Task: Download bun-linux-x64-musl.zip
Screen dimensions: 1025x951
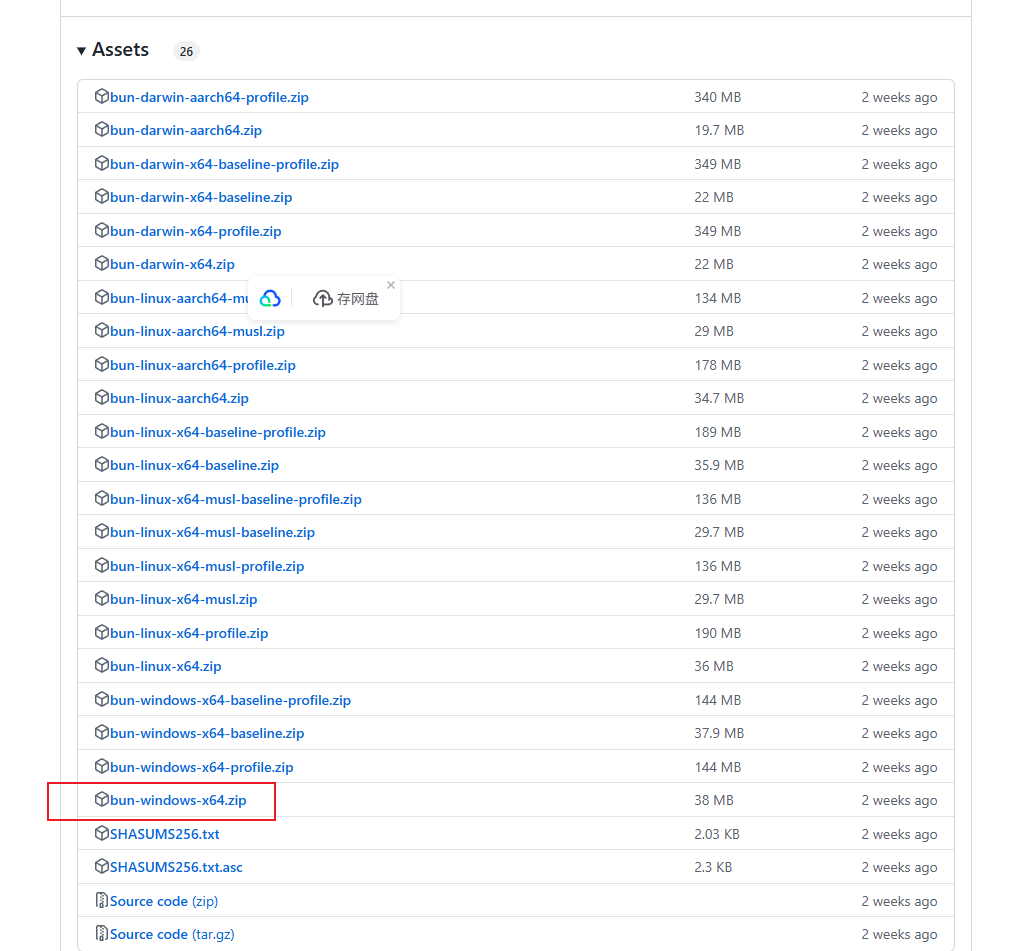Action: pos(184,599)
